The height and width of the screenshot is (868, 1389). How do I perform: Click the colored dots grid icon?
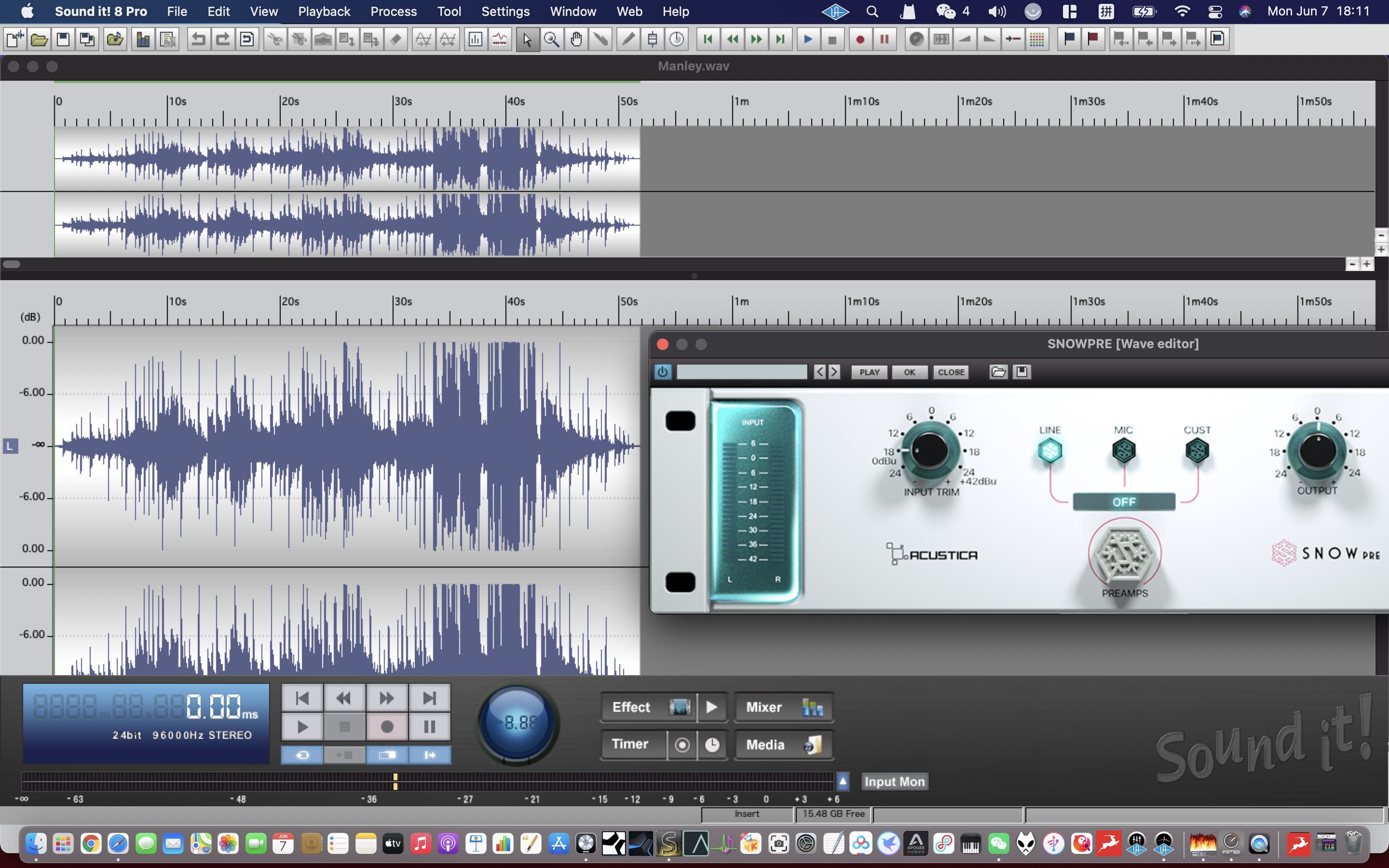coord(1036,39)
